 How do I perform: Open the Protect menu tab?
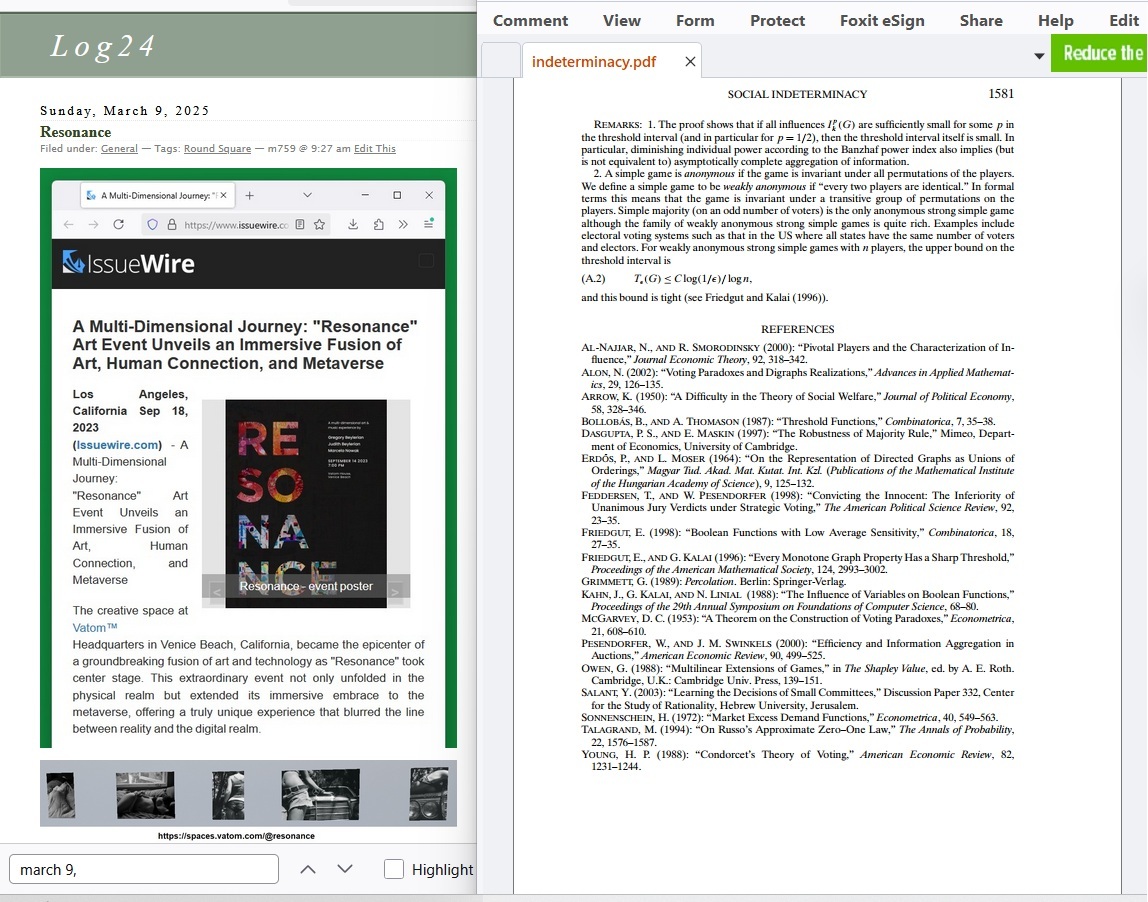[777, 20]
